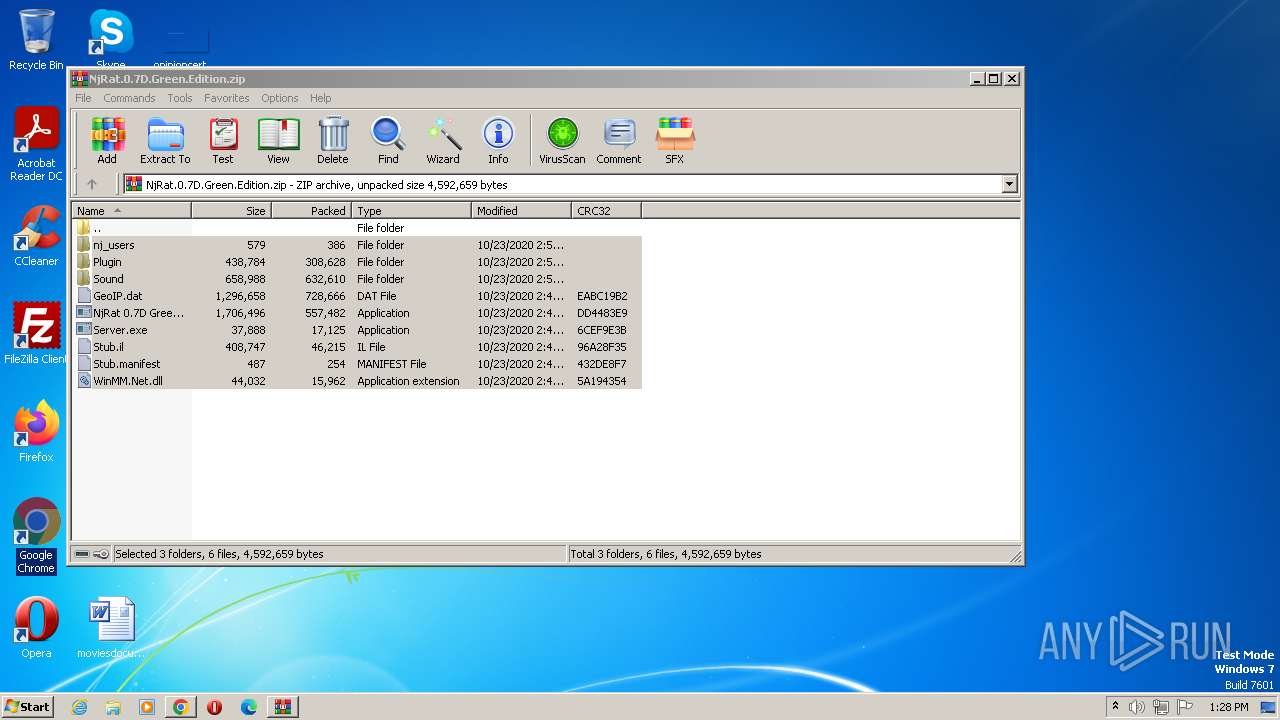This screenshot has height=720, width=1280.
Task: Open the Options menu
Action: pyautogui.click(x=280, y=98)
